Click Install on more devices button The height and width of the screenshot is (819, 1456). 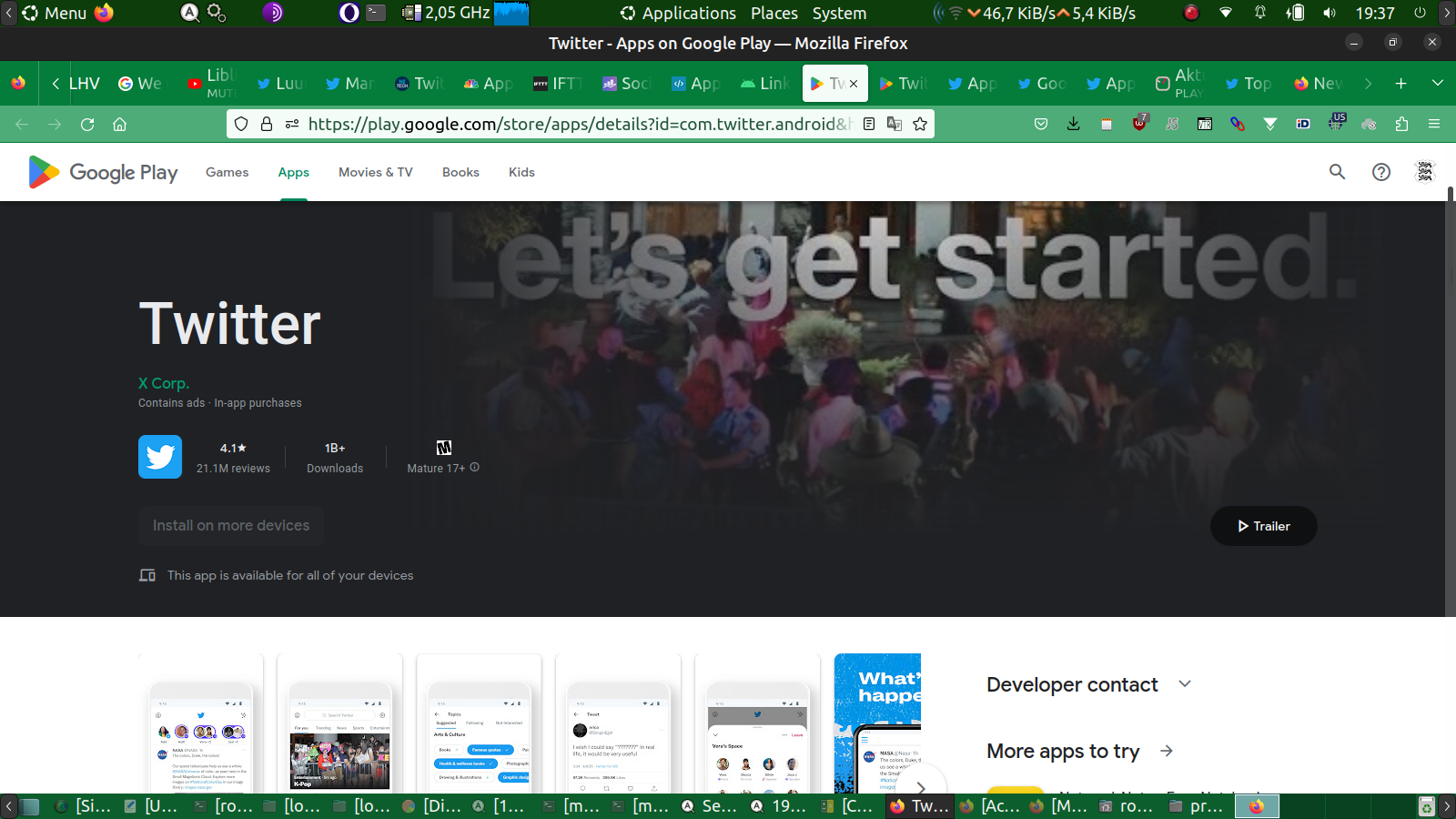231,525
